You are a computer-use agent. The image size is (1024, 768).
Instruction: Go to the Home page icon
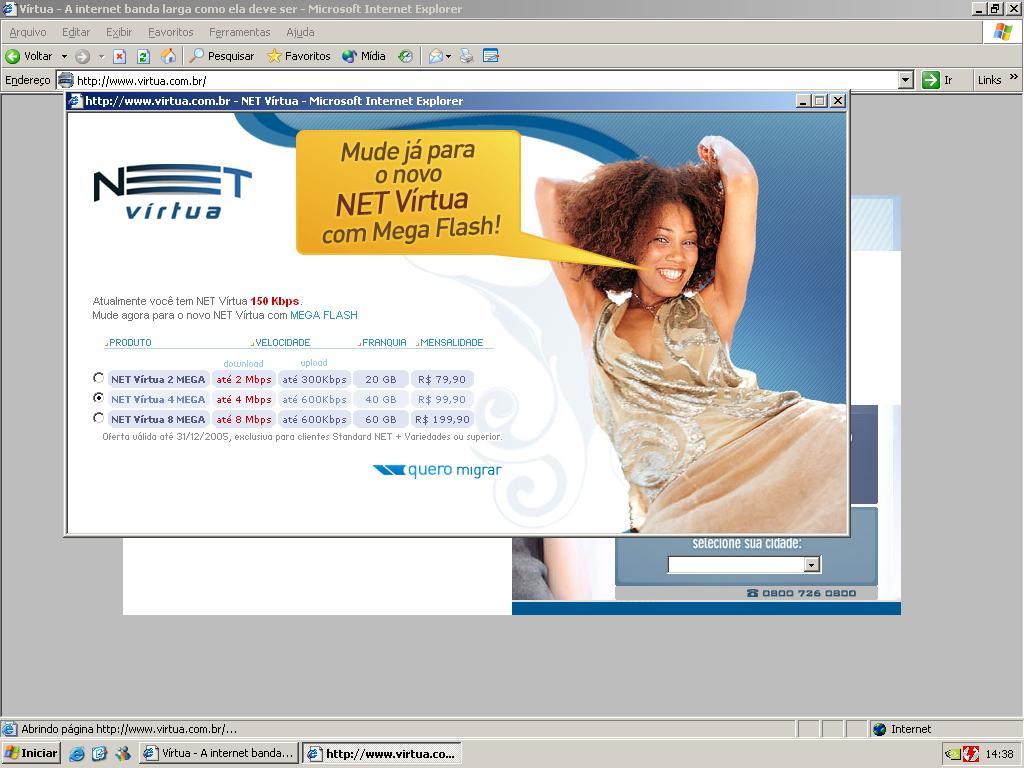(x=168, y=56)
